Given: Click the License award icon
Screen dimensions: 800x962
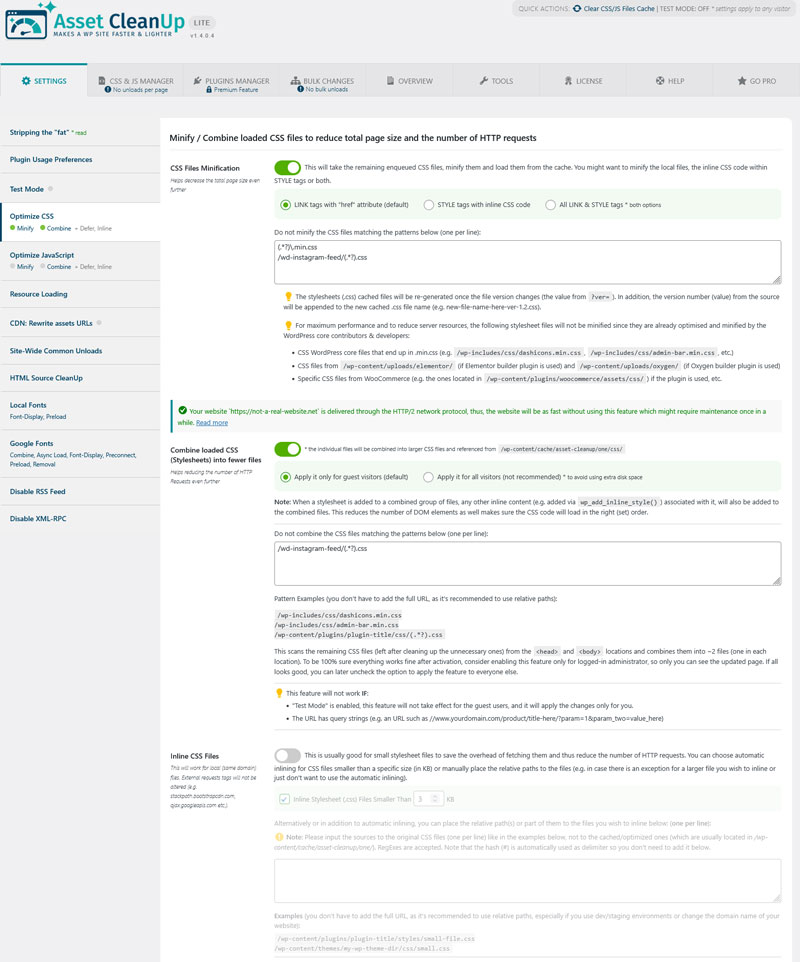Looking at the screenshot, I should point(568,81).
